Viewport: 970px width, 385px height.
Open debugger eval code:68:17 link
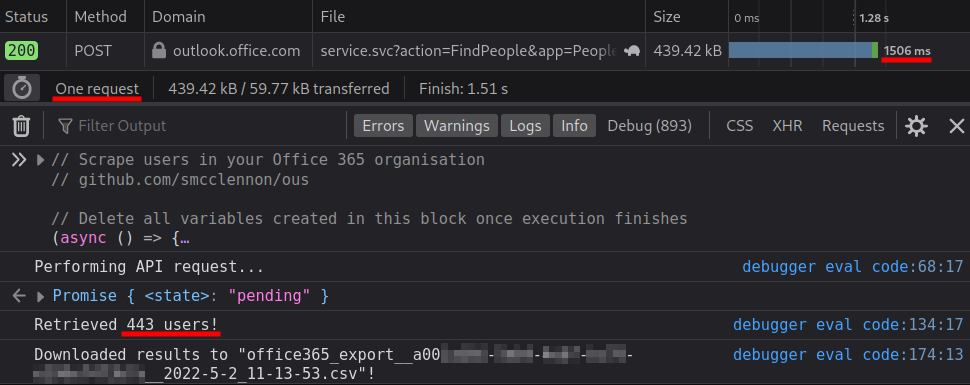(x=852, y=267)
